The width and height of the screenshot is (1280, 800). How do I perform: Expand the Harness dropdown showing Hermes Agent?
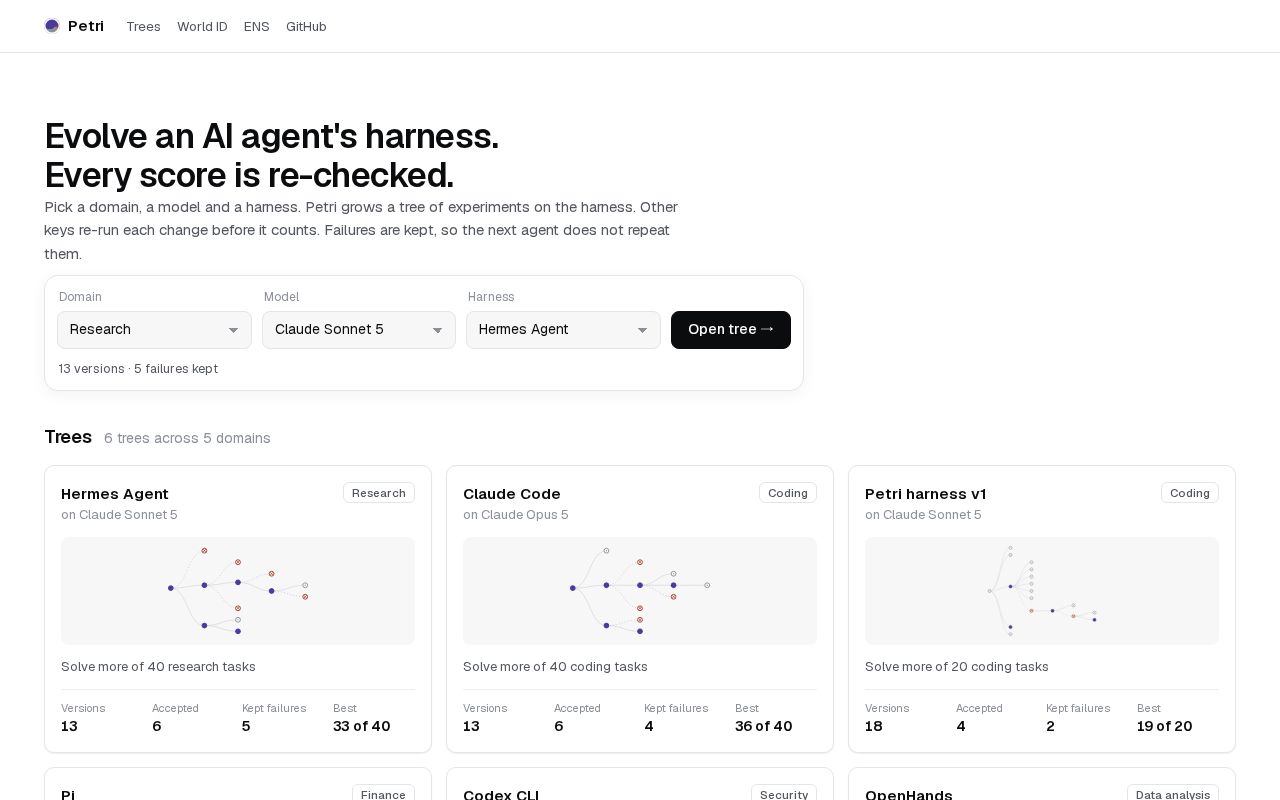pyautogui.click(x=563, y=330)
